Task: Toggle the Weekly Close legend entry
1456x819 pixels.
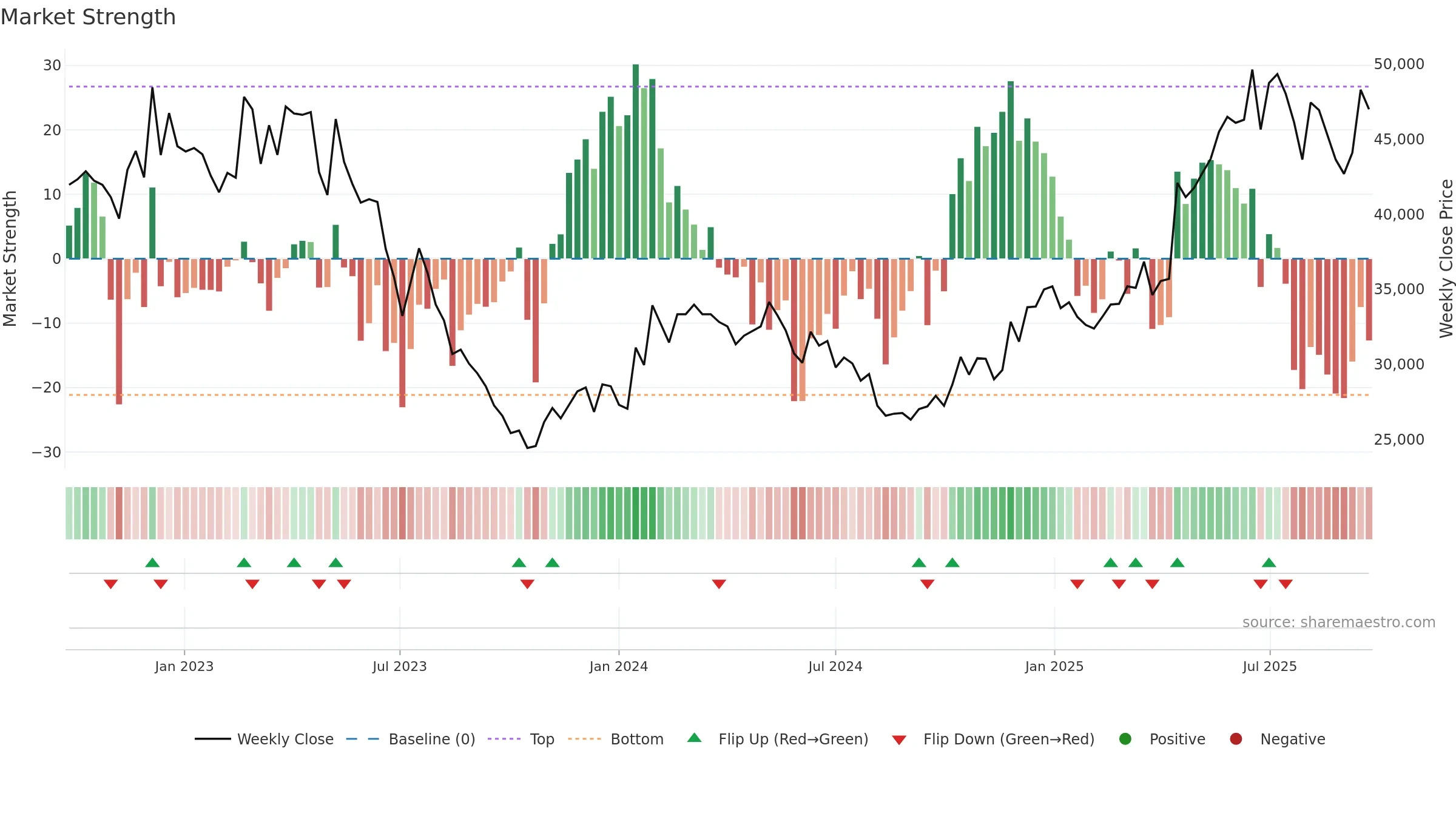Action: coord(264,739)
